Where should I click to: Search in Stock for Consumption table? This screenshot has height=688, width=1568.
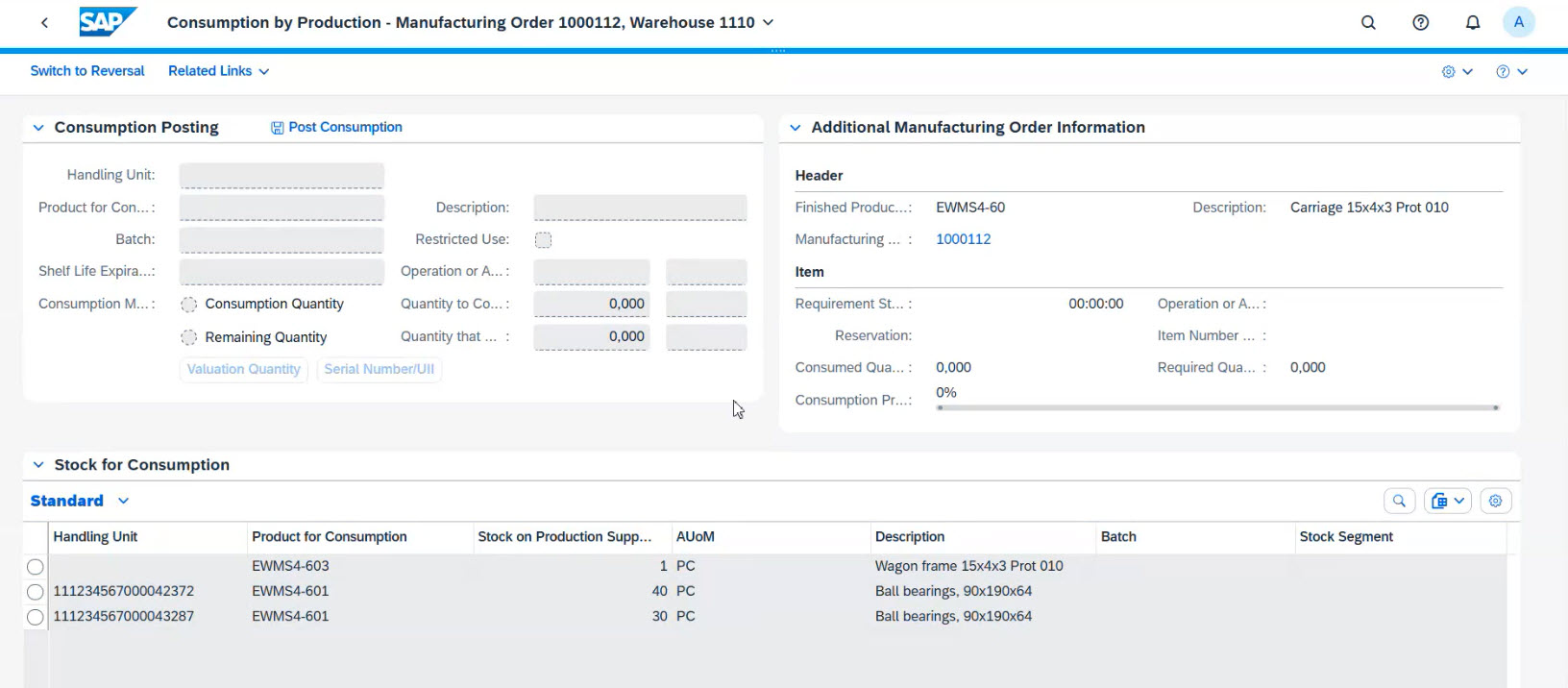pyautogui.click(x=1399, y=501)
